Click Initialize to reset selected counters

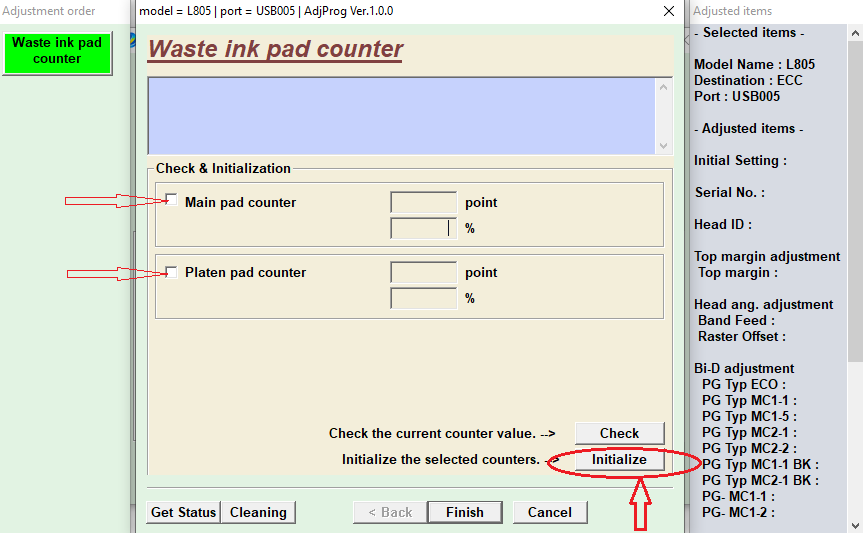[619, 460]
